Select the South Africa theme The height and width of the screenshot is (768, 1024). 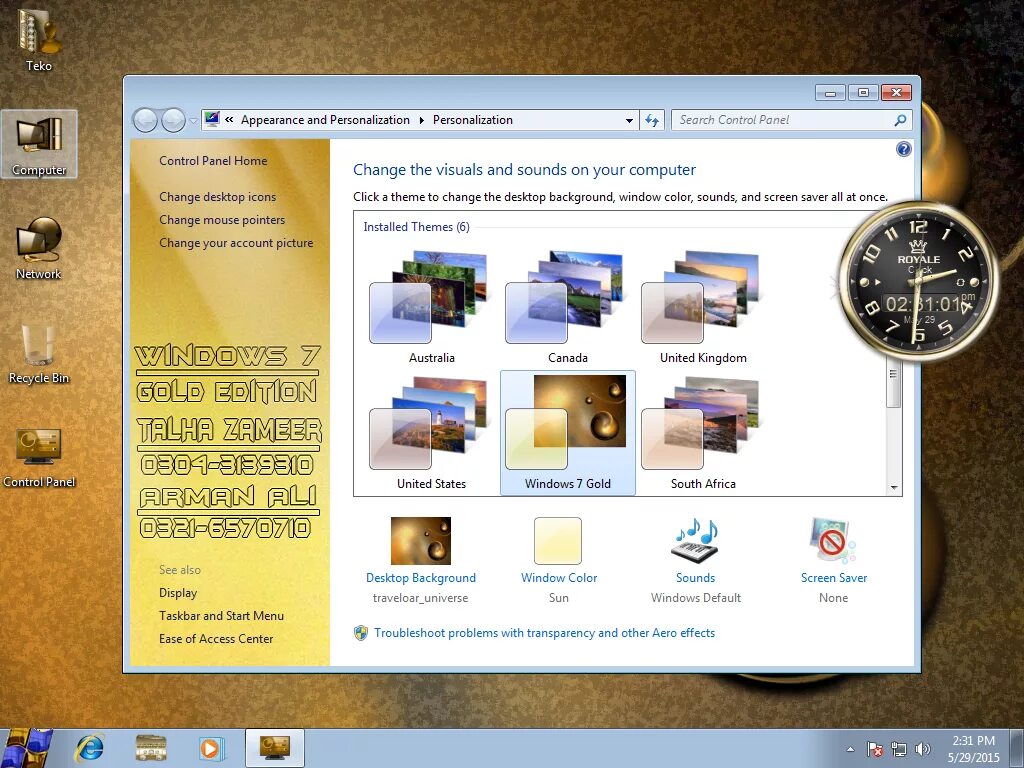click(703, 432)
